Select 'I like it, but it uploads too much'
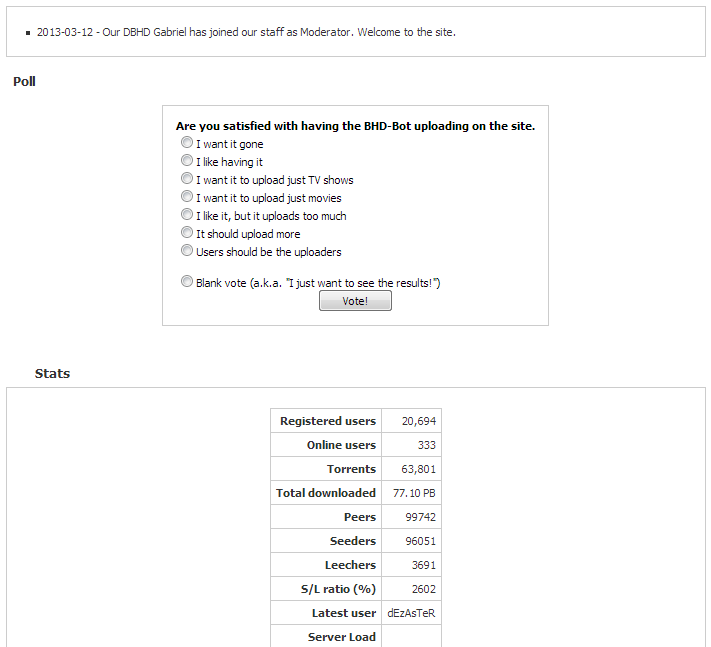Viewport: 711px width, 647px height. coord(187,214)
